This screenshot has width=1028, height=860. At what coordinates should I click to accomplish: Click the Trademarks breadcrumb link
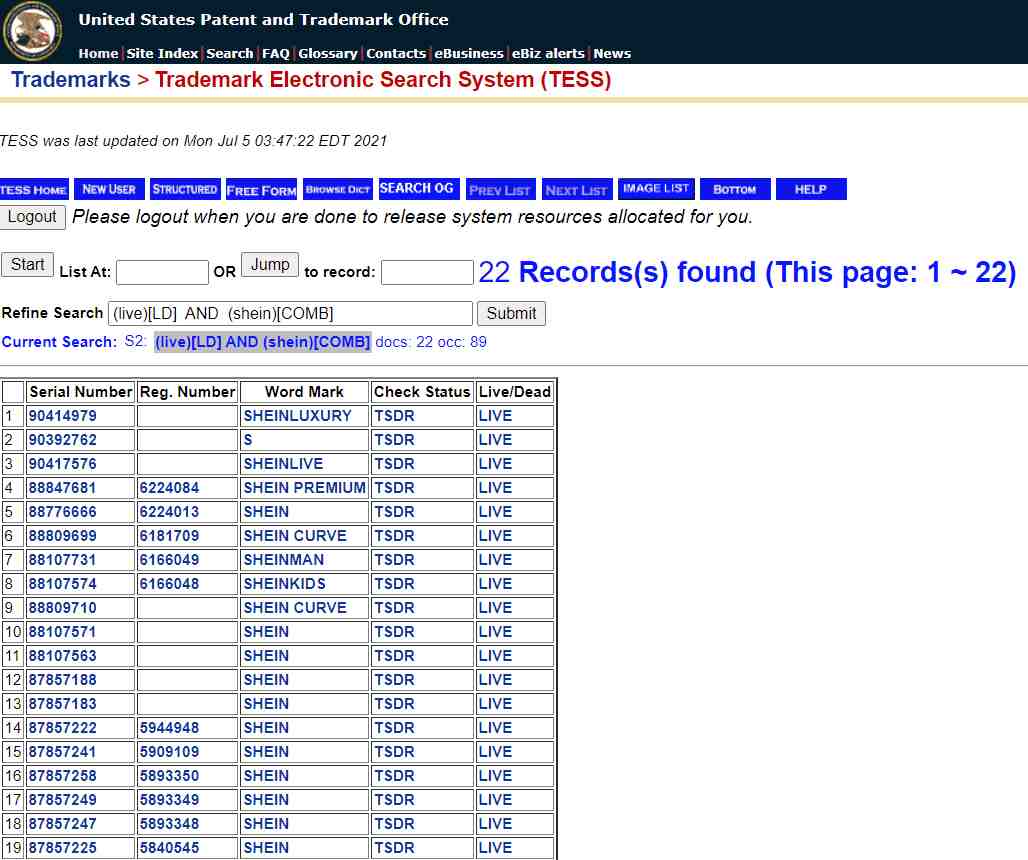(x=71, y=79)
